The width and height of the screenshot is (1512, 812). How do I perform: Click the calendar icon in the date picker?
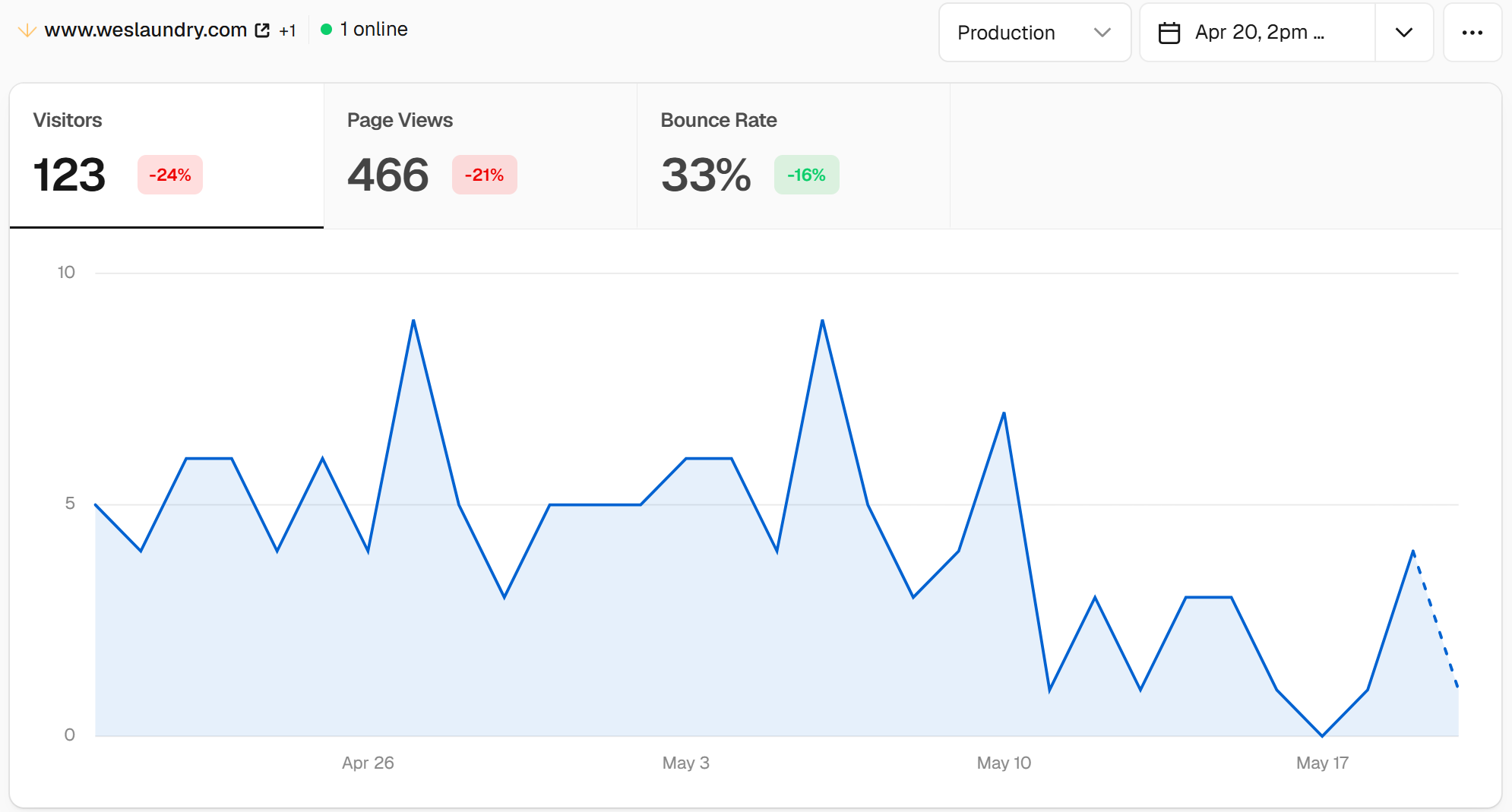pos(1169,33)
